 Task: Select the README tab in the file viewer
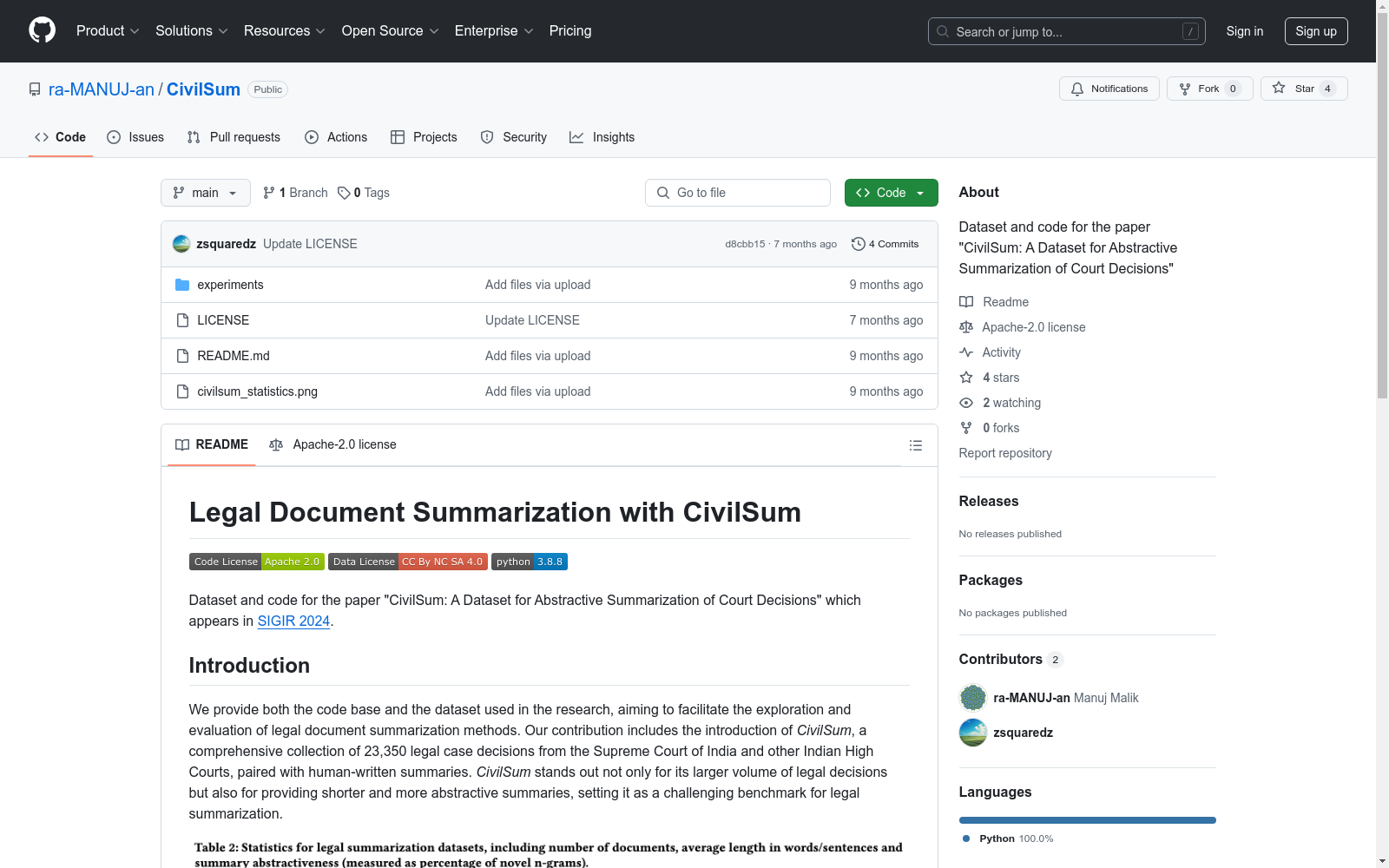click(212, 444)
